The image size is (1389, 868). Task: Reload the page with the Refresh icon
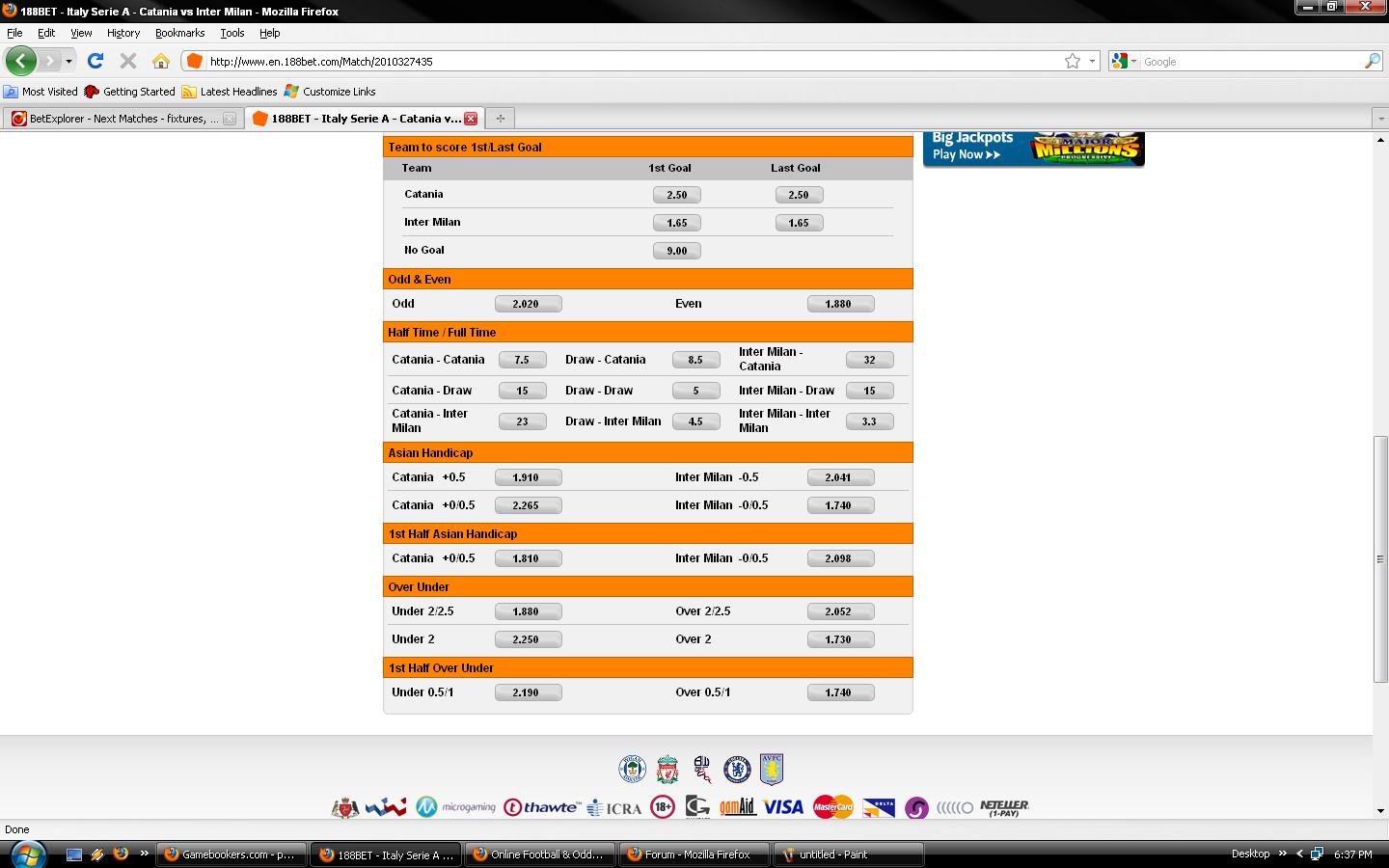[95, 61]
